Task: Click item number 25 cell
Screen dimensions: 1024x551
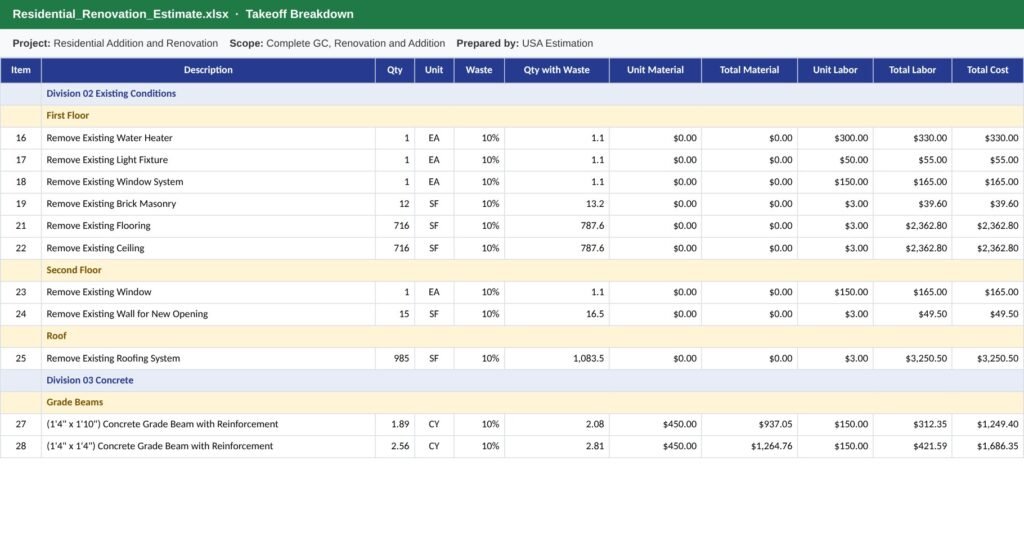Action: [x=21, y=358]
